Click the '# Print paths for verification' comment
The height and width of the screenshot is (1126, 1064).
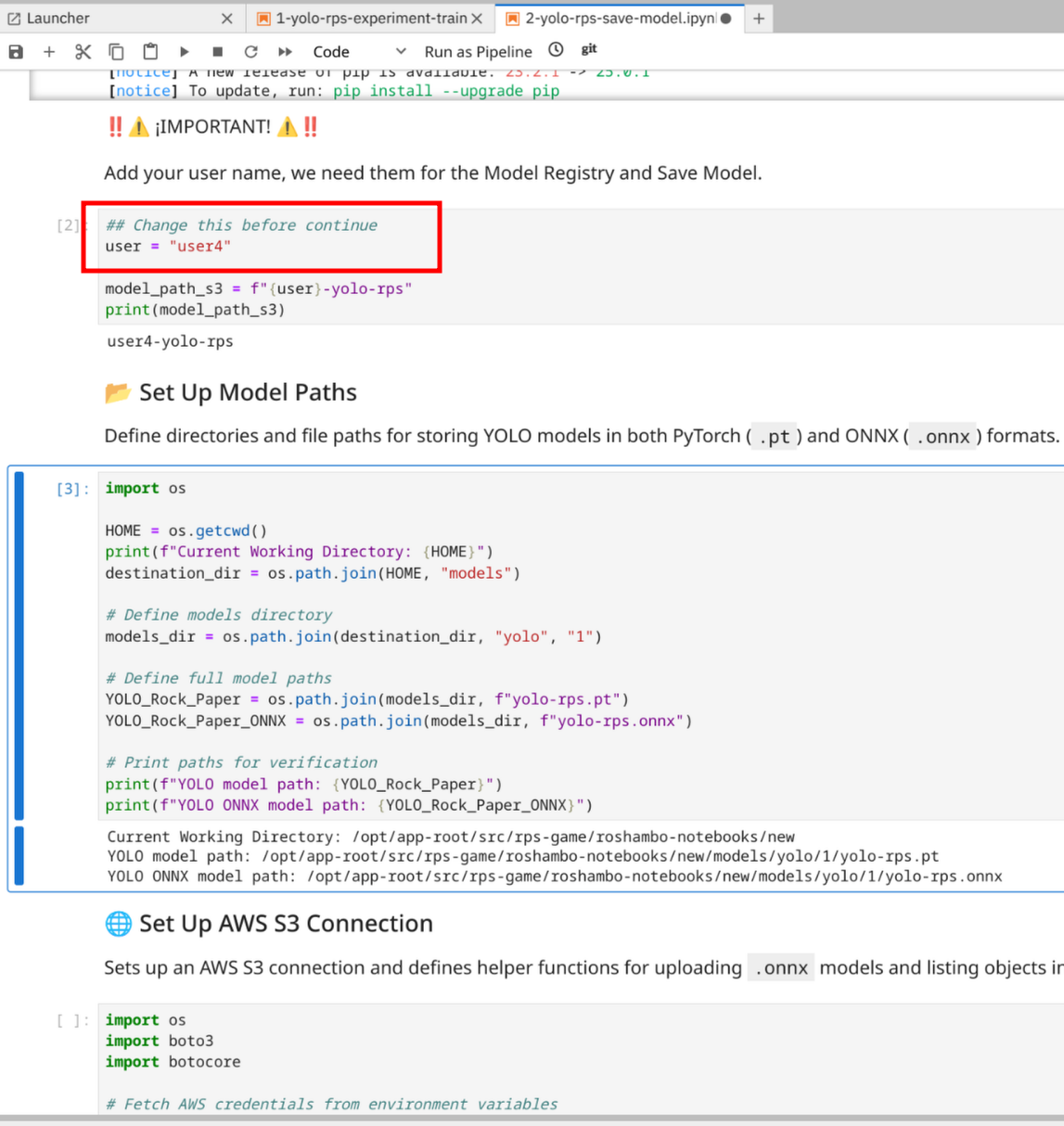tap(241, 762)
